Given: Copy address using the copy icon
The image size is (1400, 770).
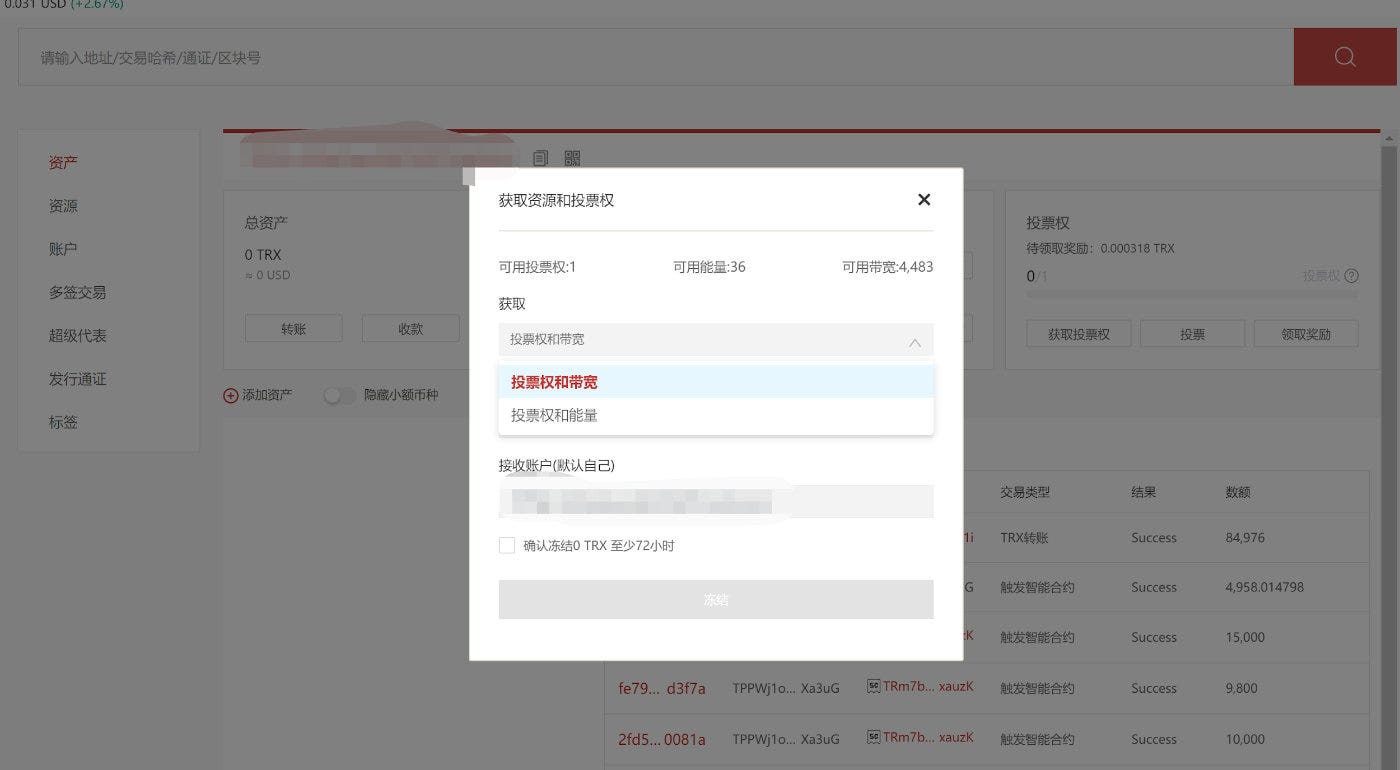Looking at the screenshot, I should (541, 158).
